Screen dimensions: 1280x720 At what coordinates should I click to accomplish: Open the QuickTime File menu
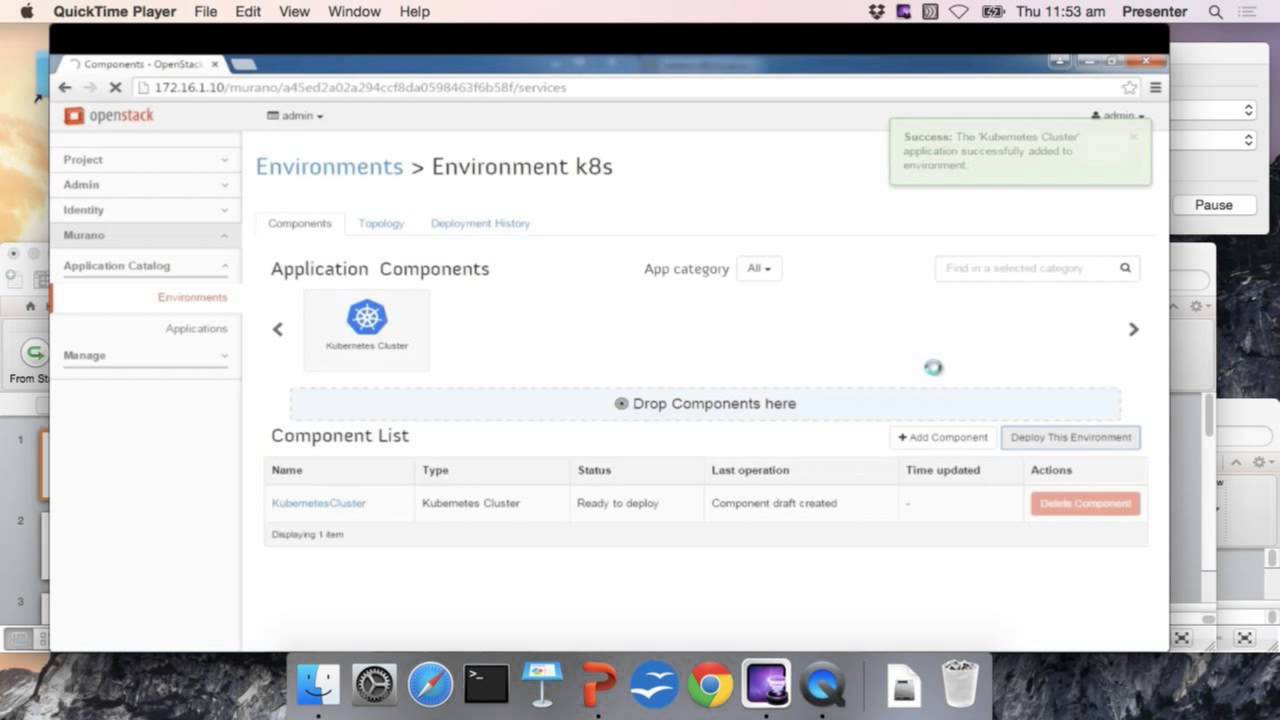coord(205,12)
